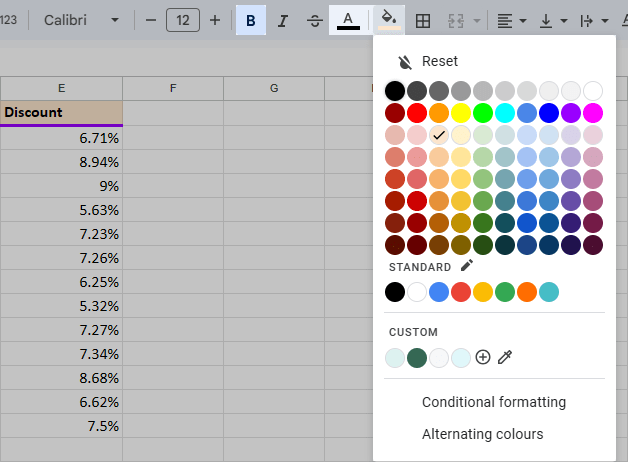Edit standard colours with pencil icon
This screenshot has width=628, height=462.
(467, 265)
